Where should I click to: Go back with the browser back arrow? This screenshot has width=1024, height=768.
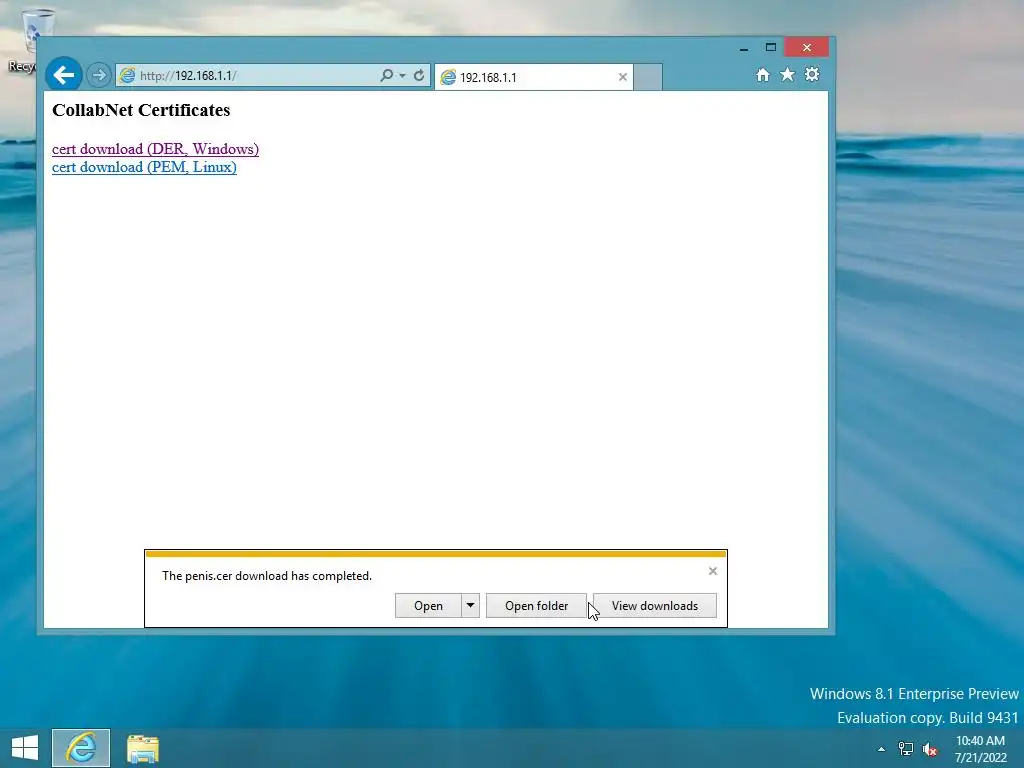(63, 75)
